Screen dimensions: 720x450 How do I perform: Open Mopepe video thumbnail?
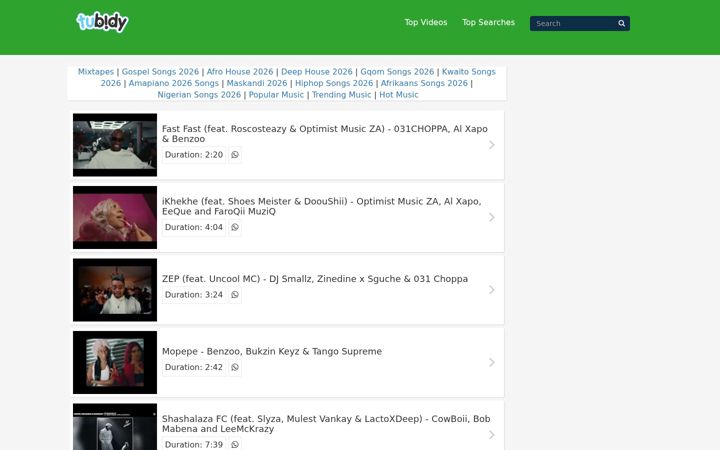[x=115, y=362]
